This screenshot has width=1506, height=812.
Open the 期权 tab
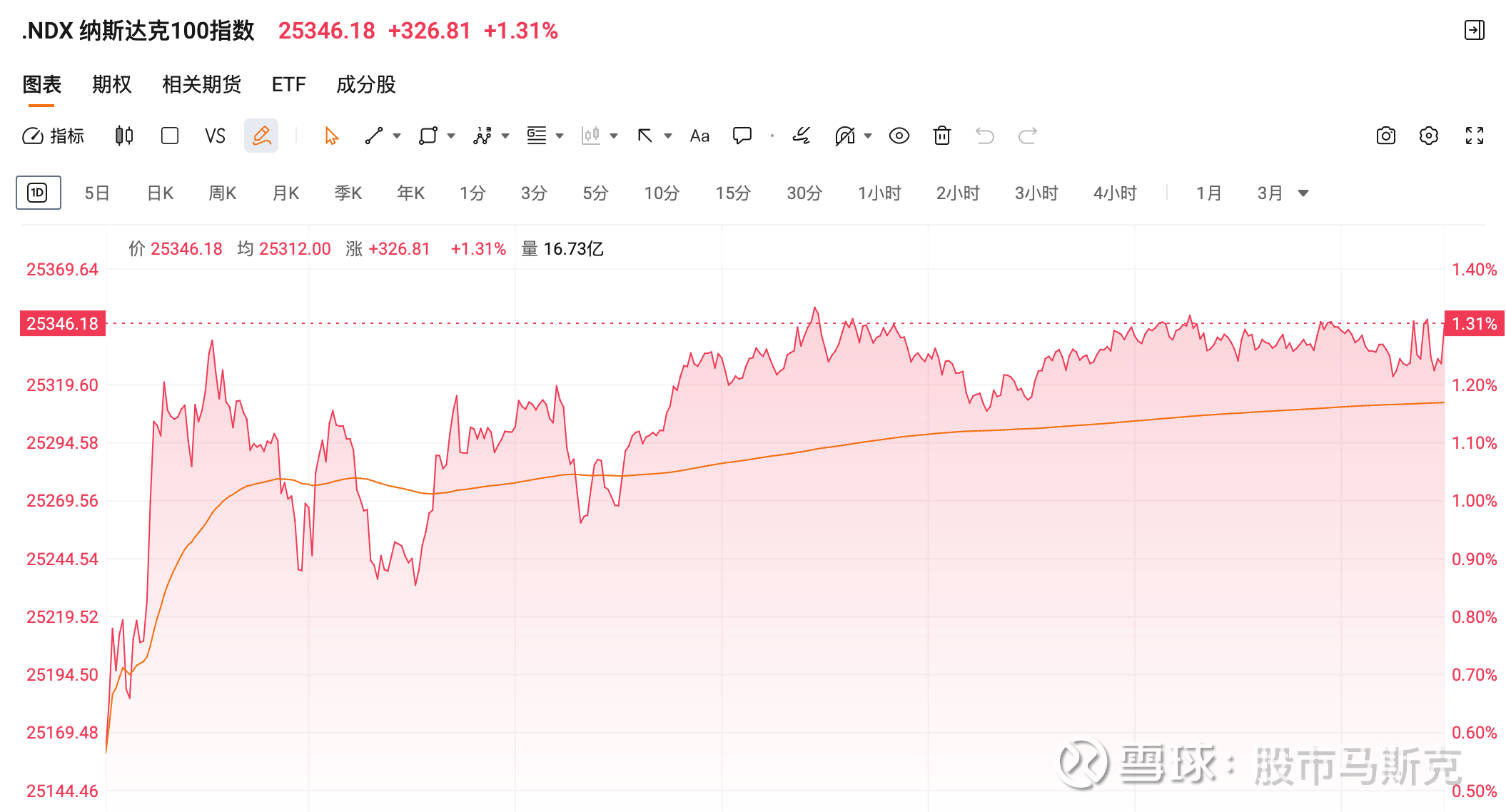point(111,84)
